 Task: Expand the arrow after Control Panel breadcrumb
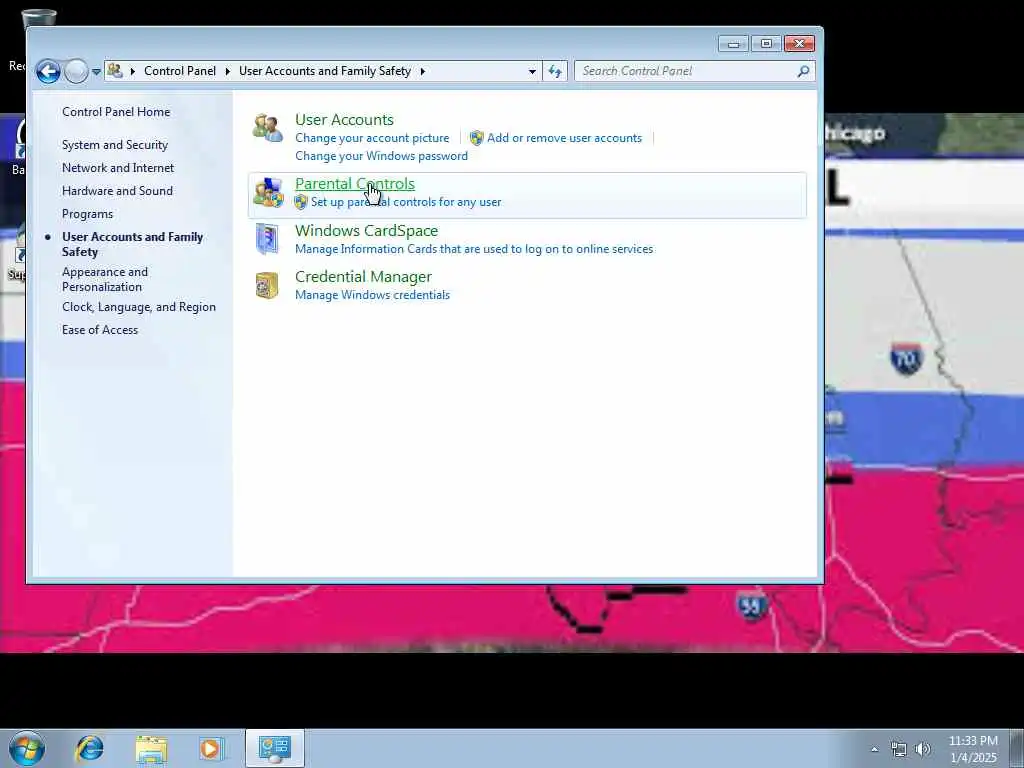[227, 71]
